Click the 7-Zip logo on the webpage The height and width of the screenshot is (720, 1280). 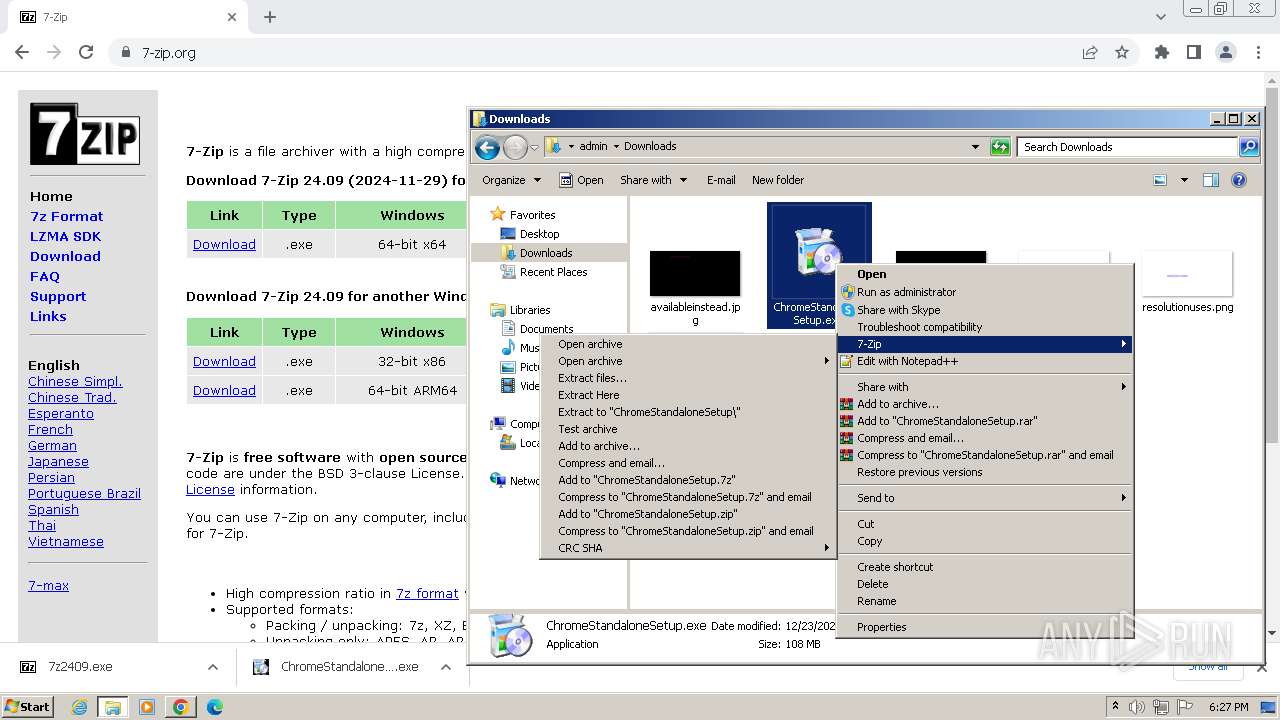85,134
